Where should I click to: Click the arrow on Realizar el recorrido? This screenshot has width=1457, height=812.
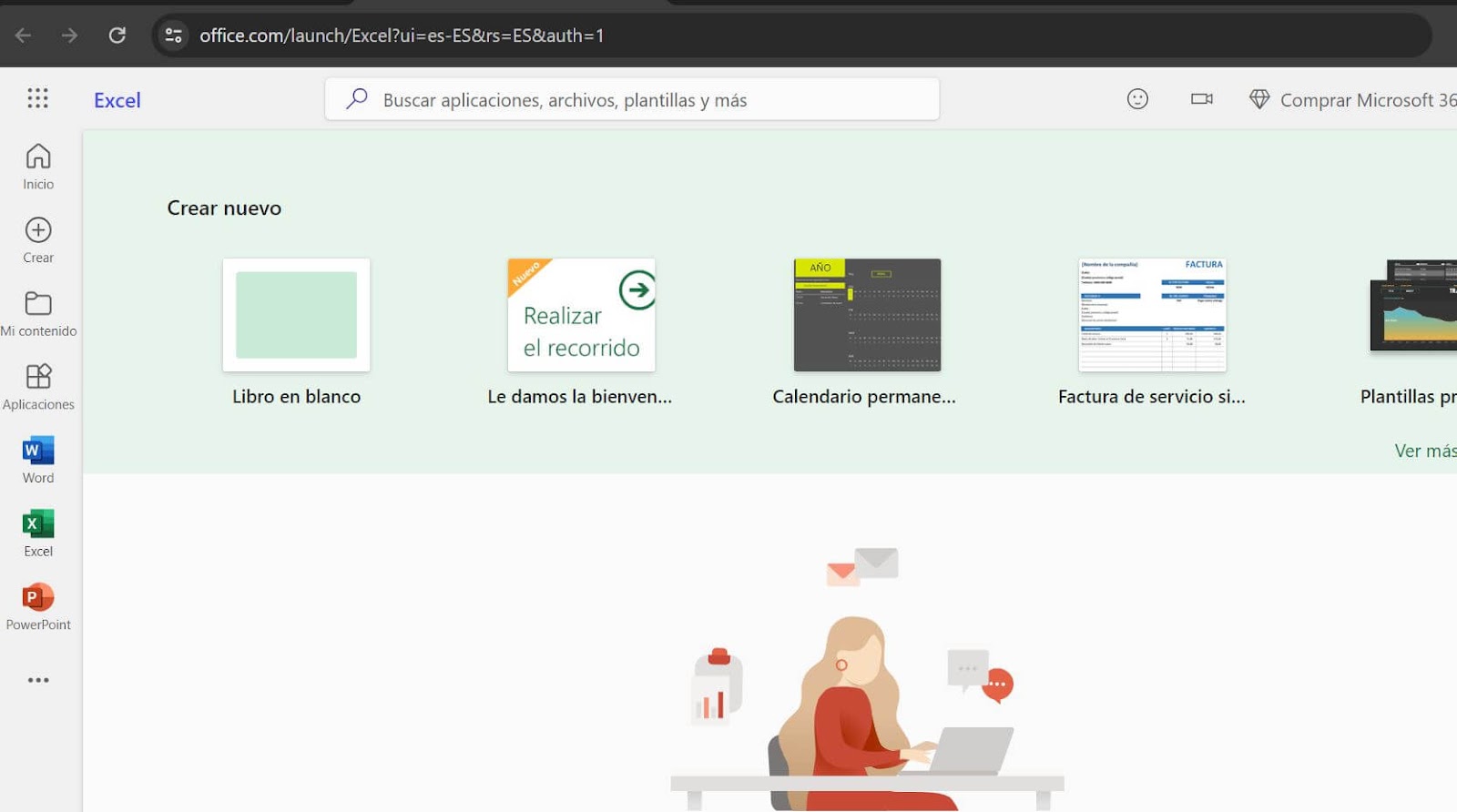click(x=637, y=290)
